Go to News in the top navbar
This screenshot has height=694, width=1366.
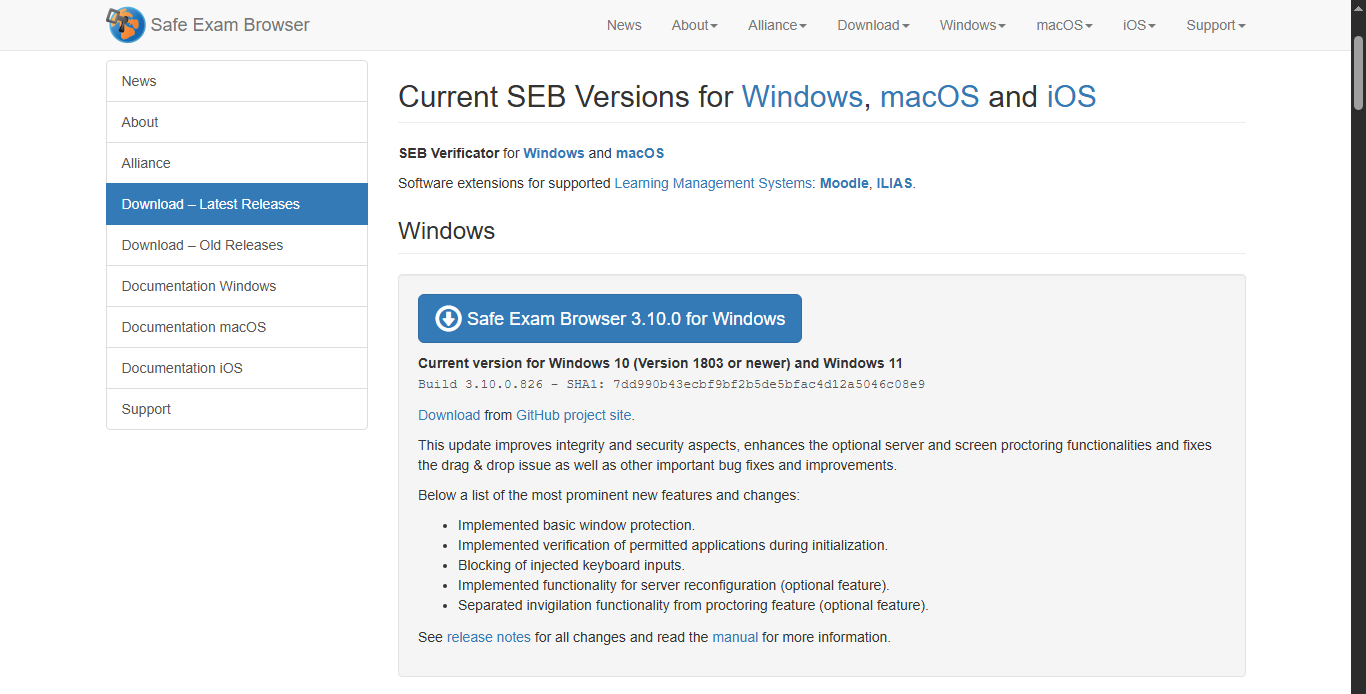[x=624, y=25]
